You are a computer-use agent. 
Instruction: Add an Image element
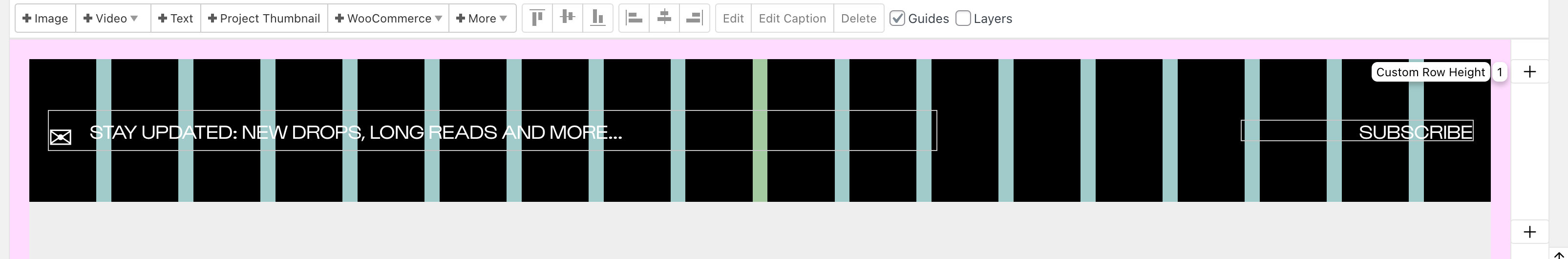pos(45,18)
